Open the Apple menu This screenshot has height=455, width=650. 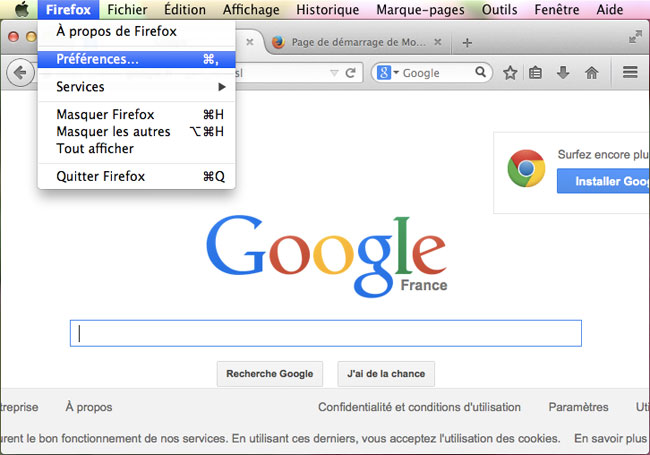22,9
